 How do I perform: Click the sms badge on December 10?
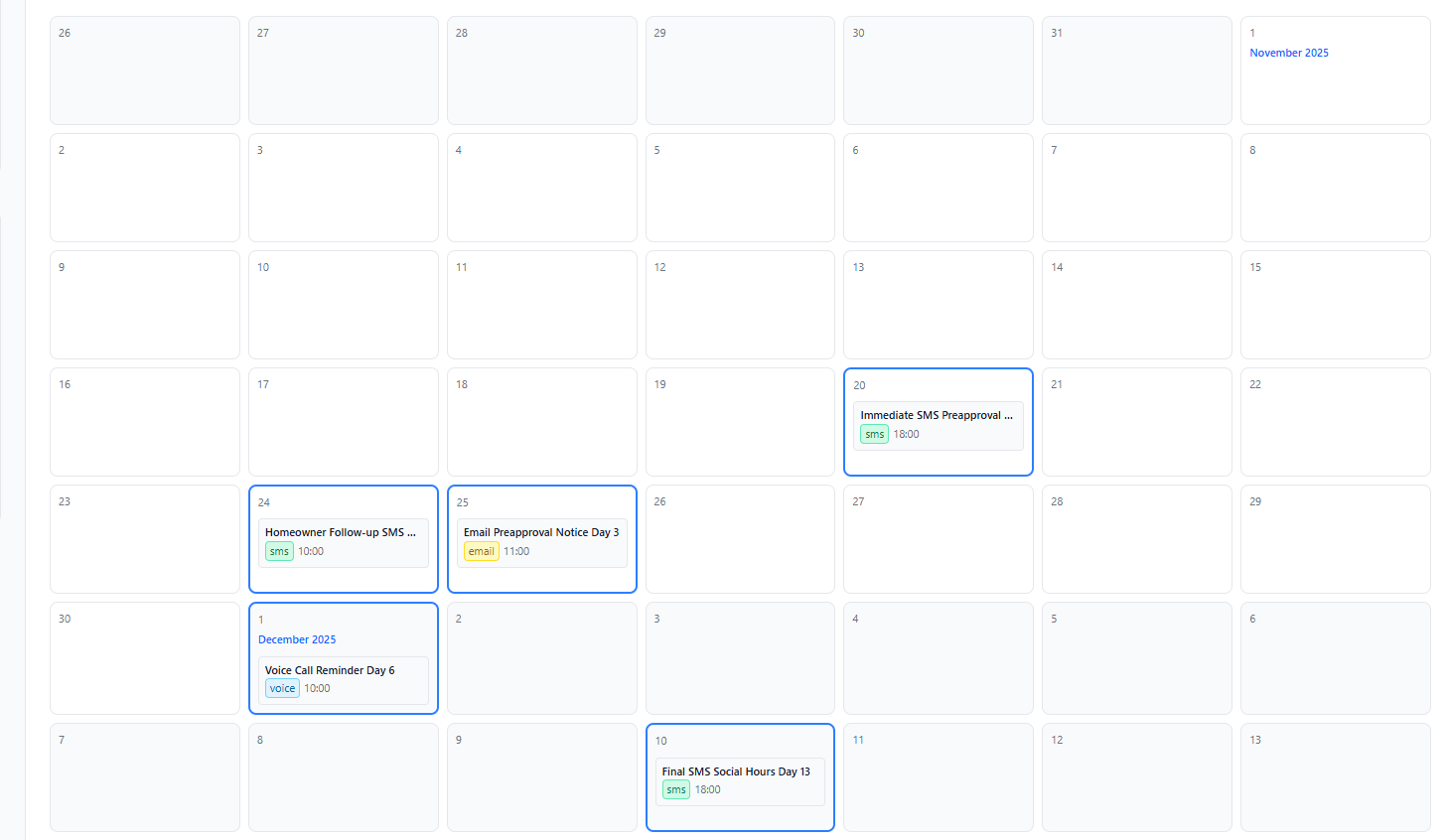coord(676,790)
